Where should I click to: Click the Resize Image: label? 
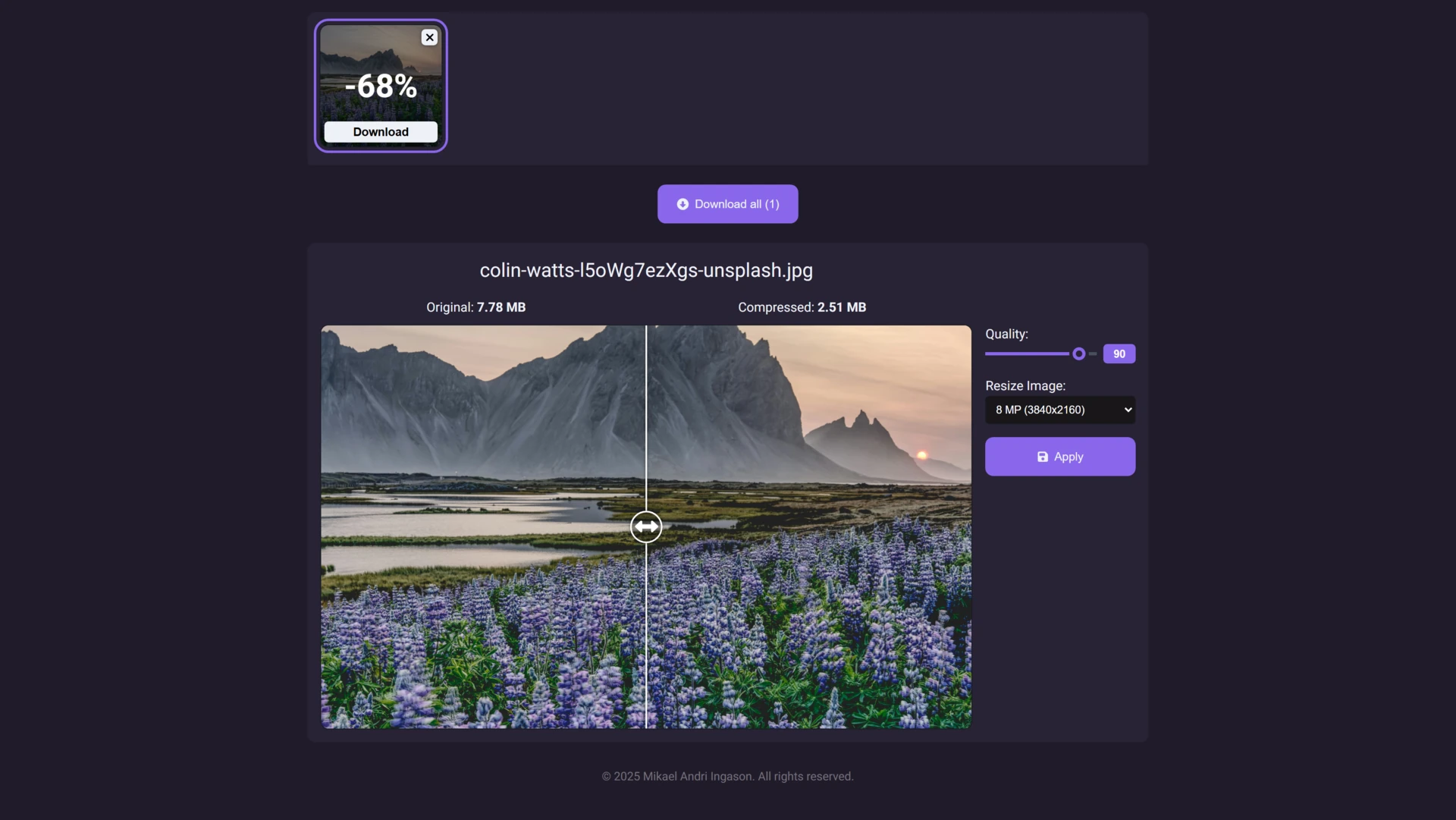1025,386
